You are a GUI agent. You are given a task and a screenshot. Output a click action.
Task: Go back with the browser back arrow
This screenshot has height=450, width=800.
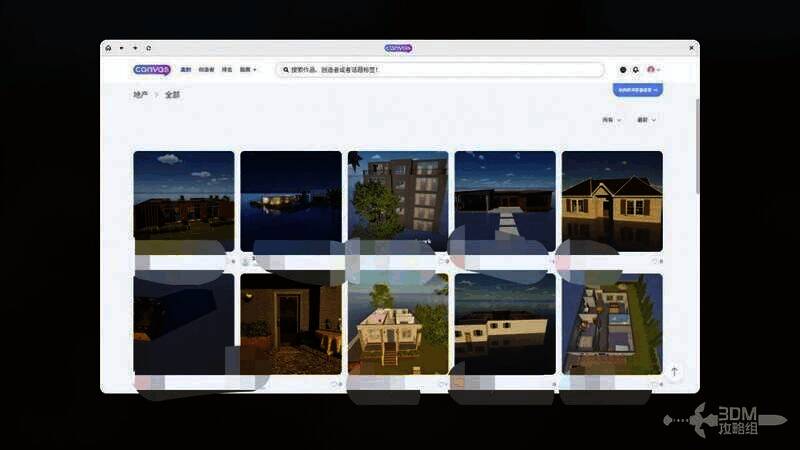tap(121, 48)
